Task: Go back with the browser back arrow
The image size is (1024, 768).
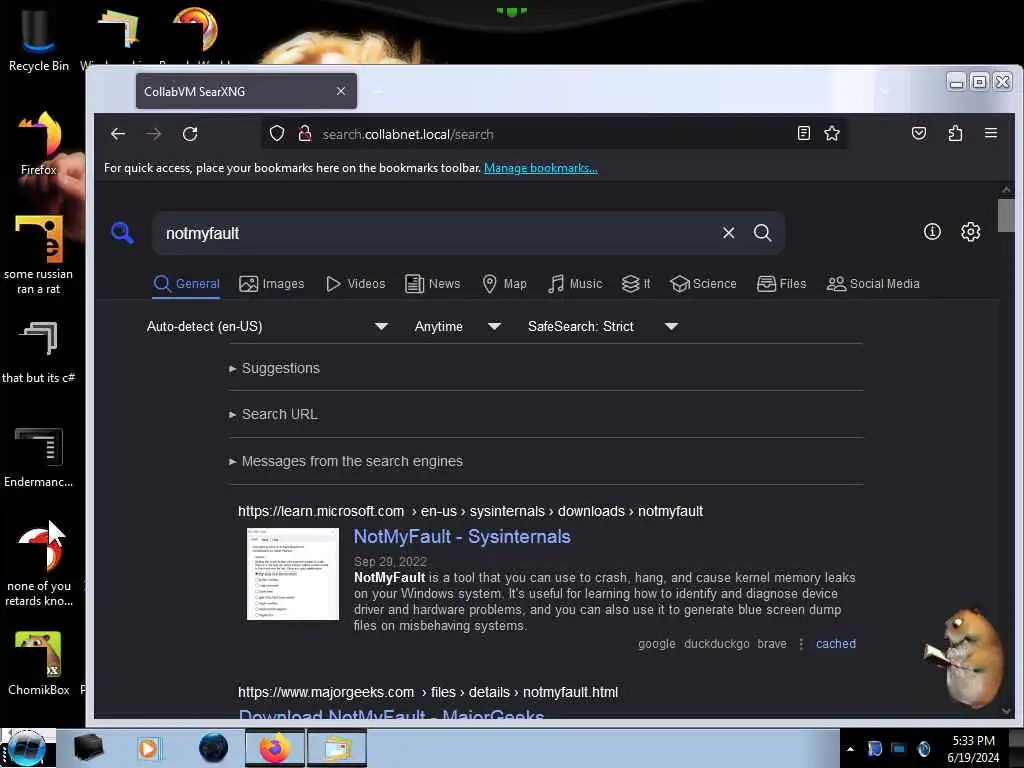Action: click(x=118, y=134)
